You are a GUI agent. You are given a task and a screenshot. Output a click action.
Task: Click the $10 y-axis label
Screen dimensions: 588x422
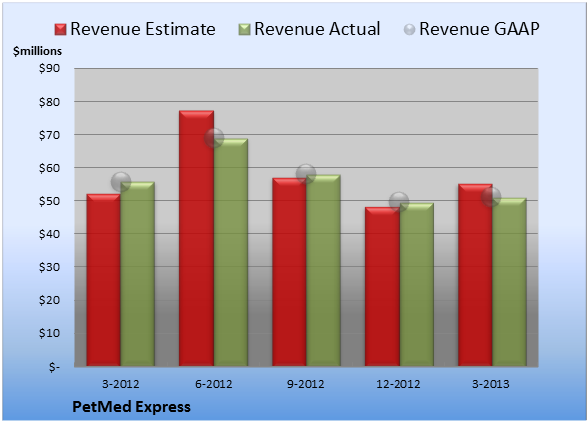point(49,333)
